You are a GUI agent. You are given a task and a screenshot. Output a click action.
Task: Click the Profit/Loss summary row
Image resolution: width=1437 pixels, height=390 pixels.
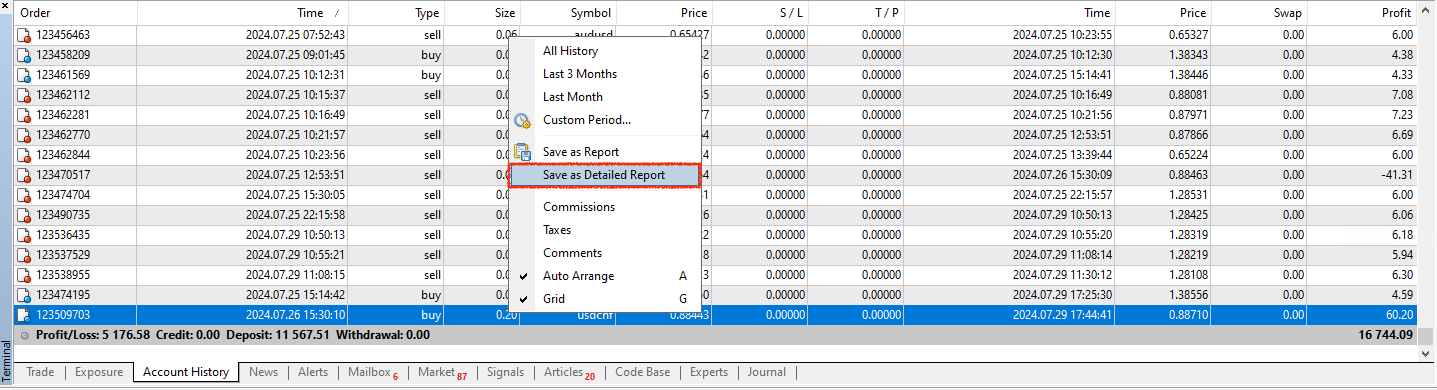pos(716,335)
